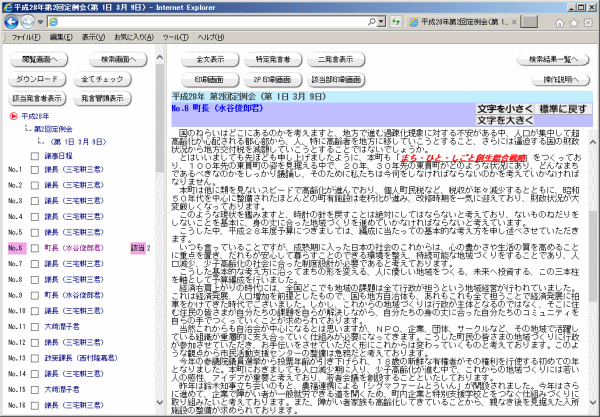
Task: Click the ダウンロード button
Action: click(37, 79)
